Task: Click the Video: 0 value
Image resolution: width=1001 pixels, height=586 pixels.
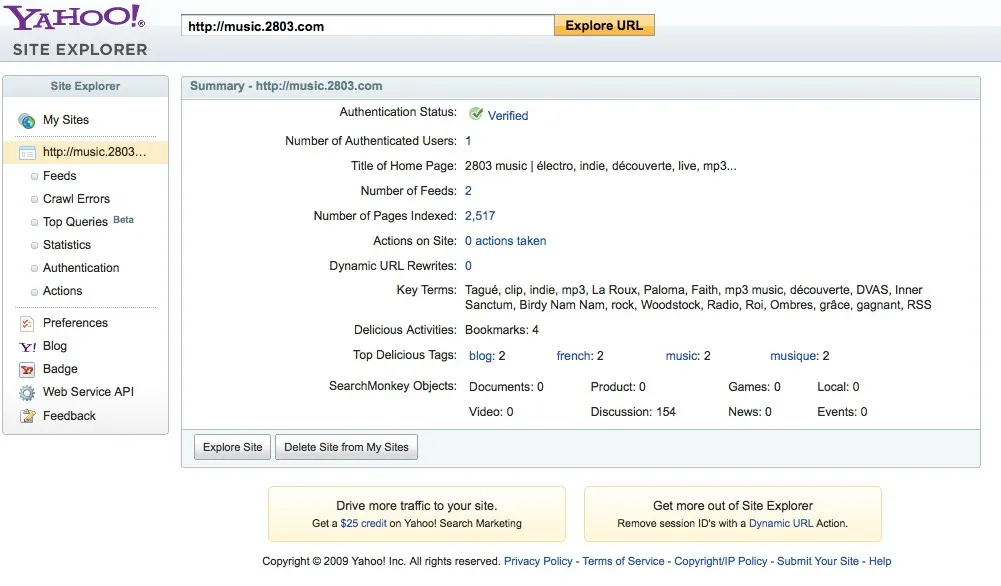Action: tap(491, 412)
